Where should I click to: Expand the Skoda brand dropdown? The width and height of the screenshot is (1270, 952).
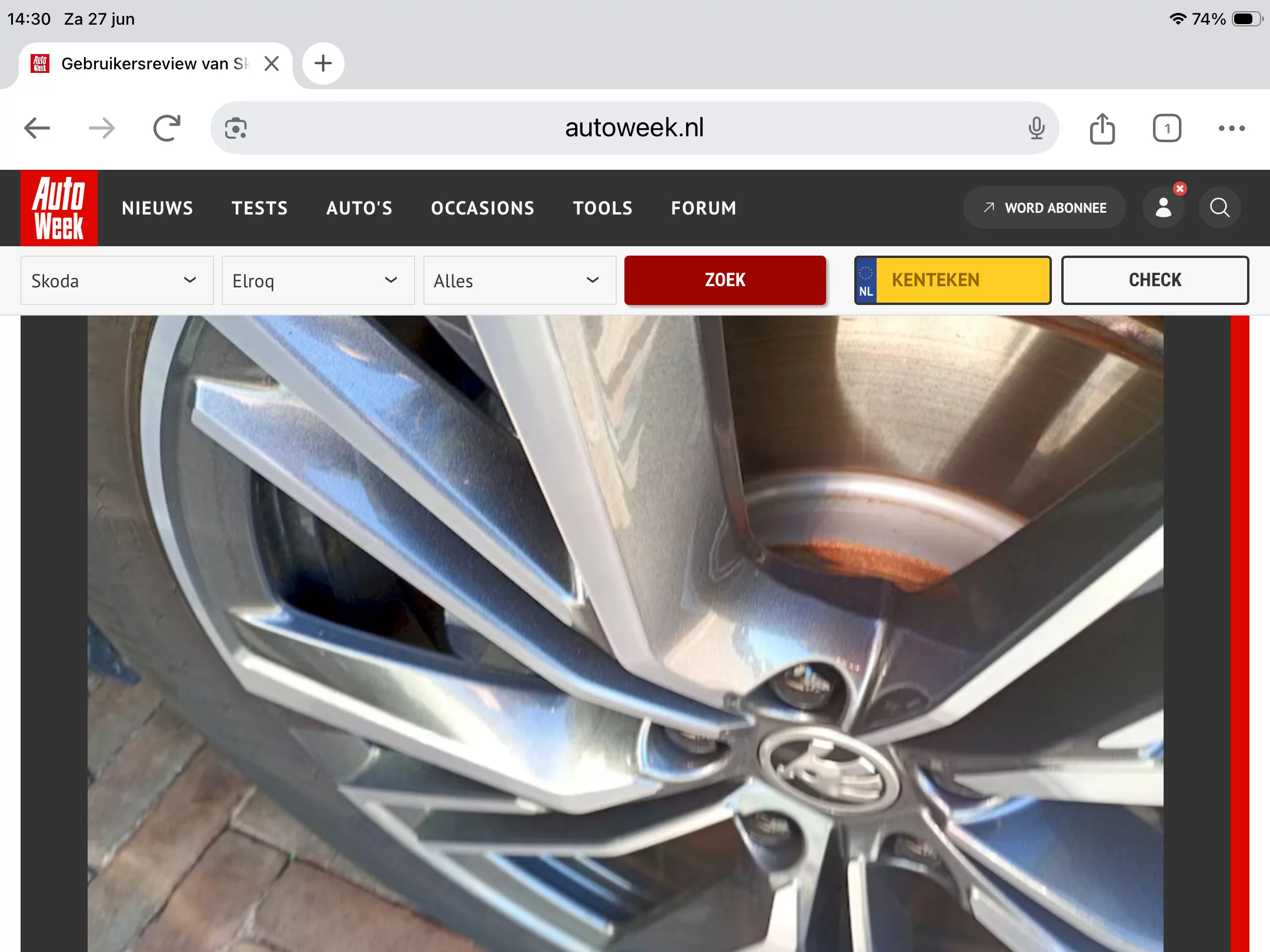point(117,280)
